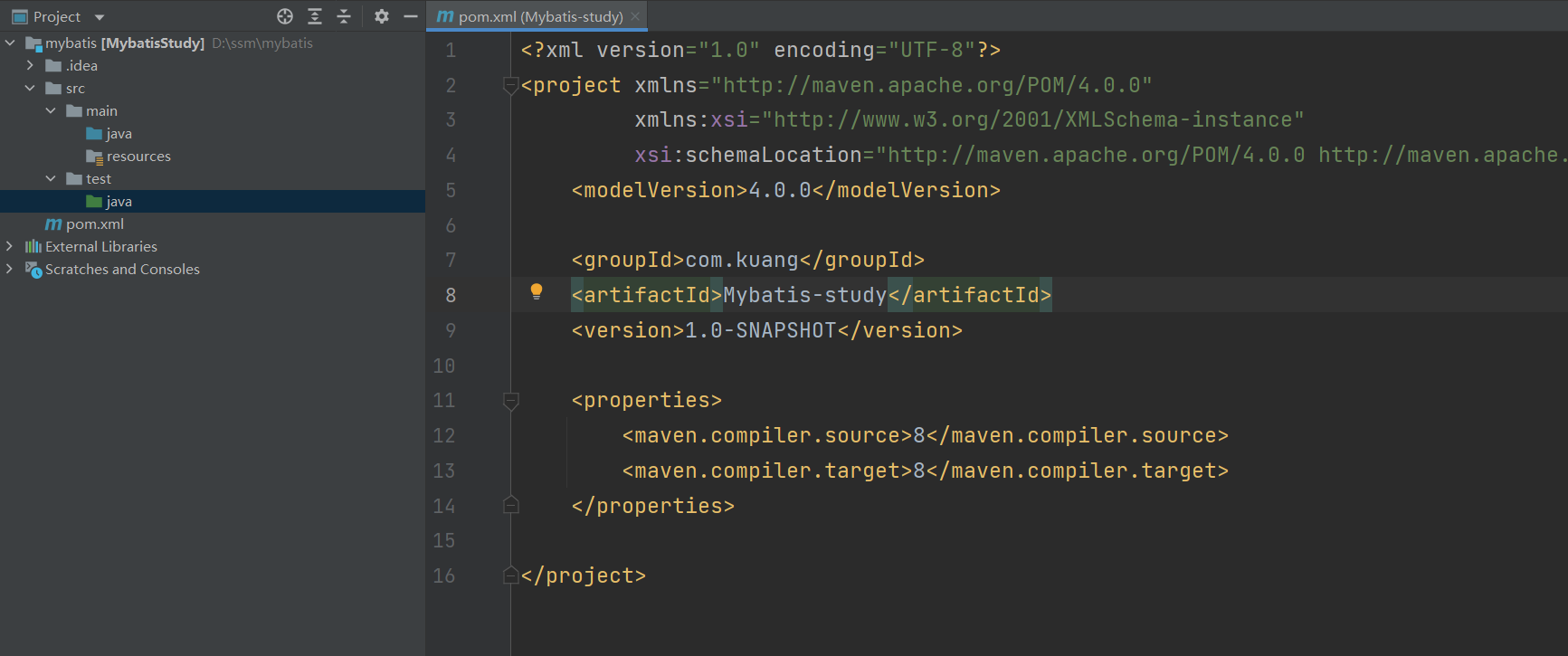Screen dimensions: 1568x656
Task: Open the Project view dropdown arrow
Action: (100, 17)
